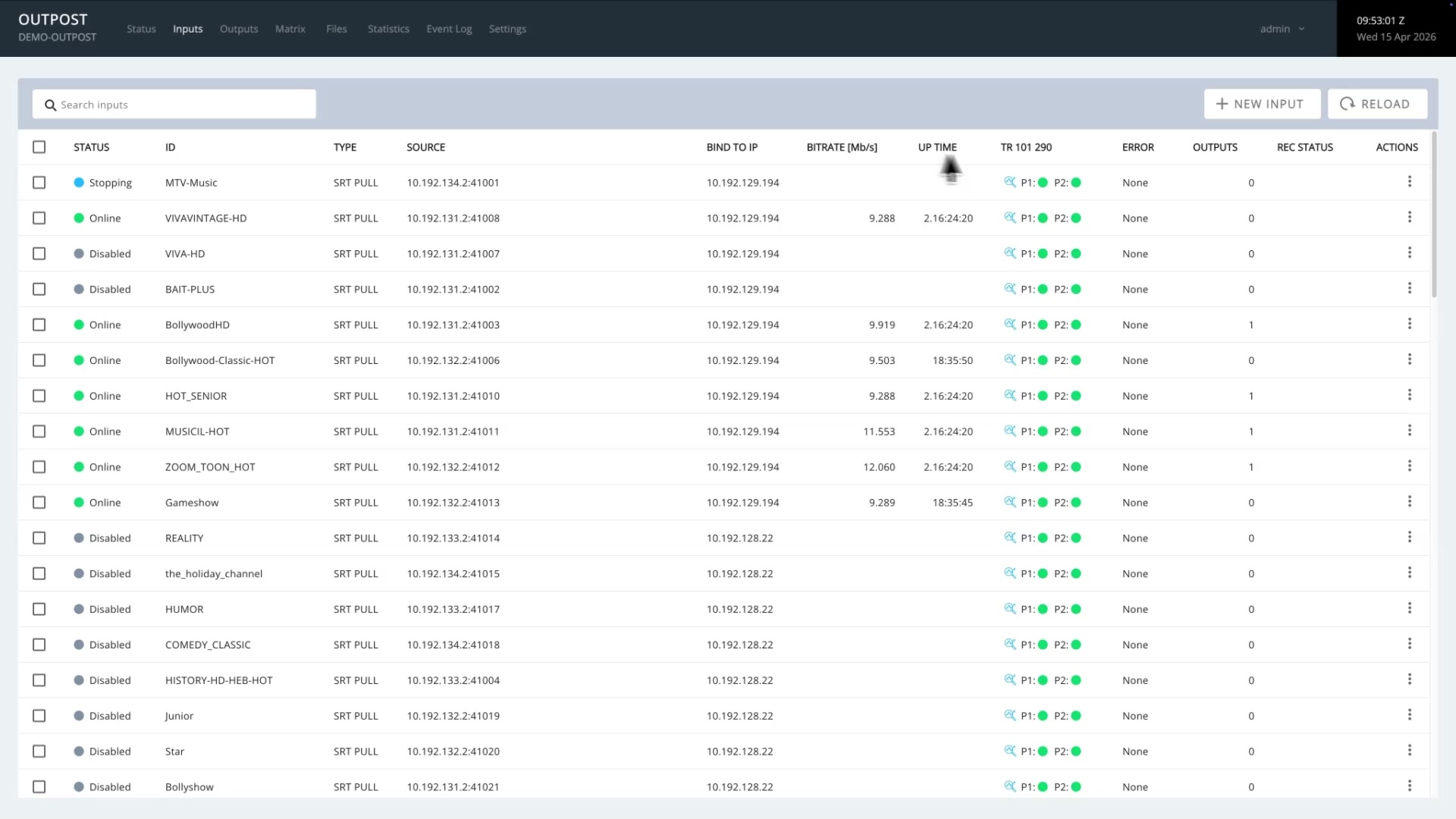The width and height of the screenshot is (1456, 819).
Task: Click TR 101 290 analyzer icon for Star
Action: [1009, 751]
